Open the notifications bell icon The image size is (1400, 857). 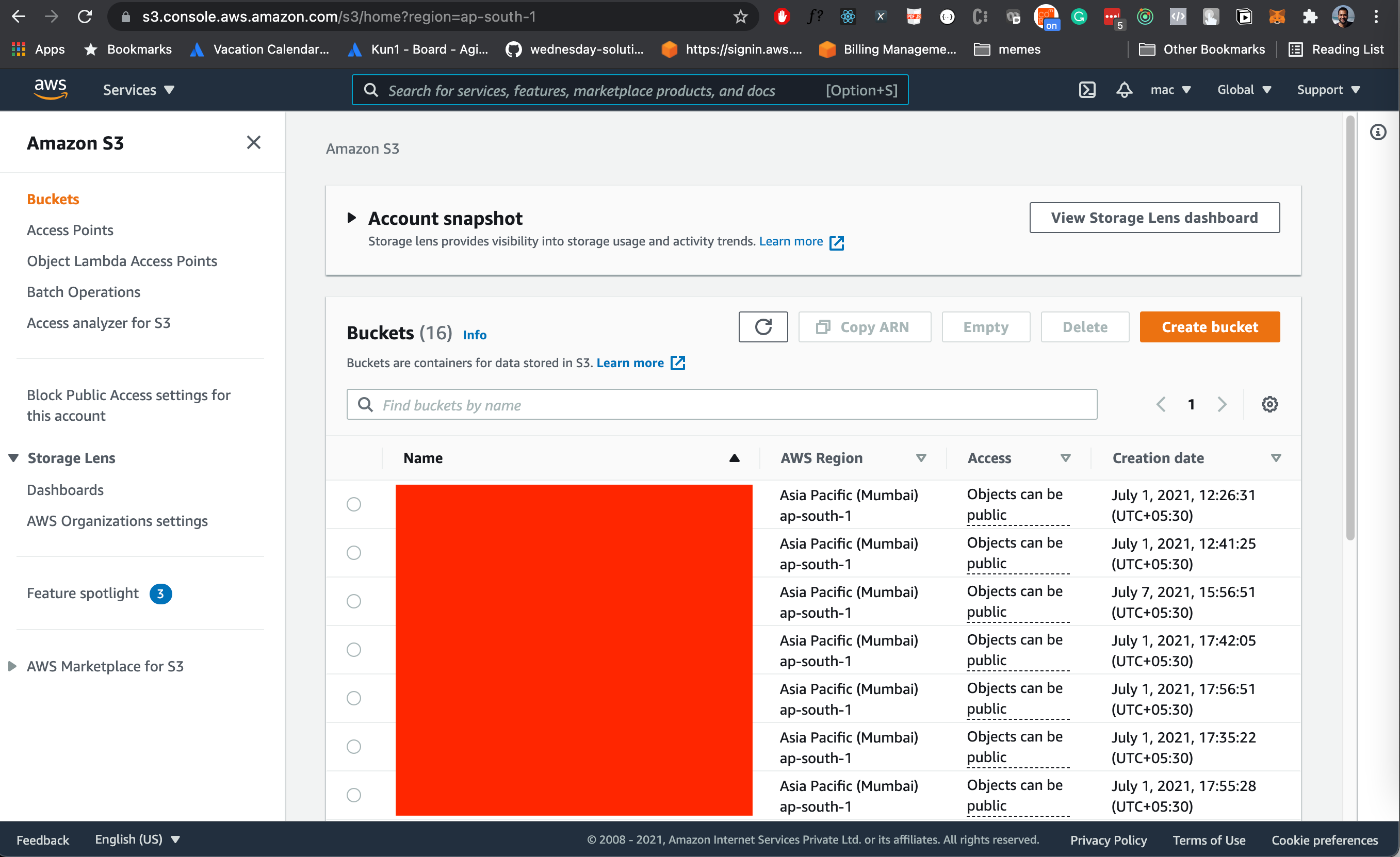click(x=1124, y=90)
